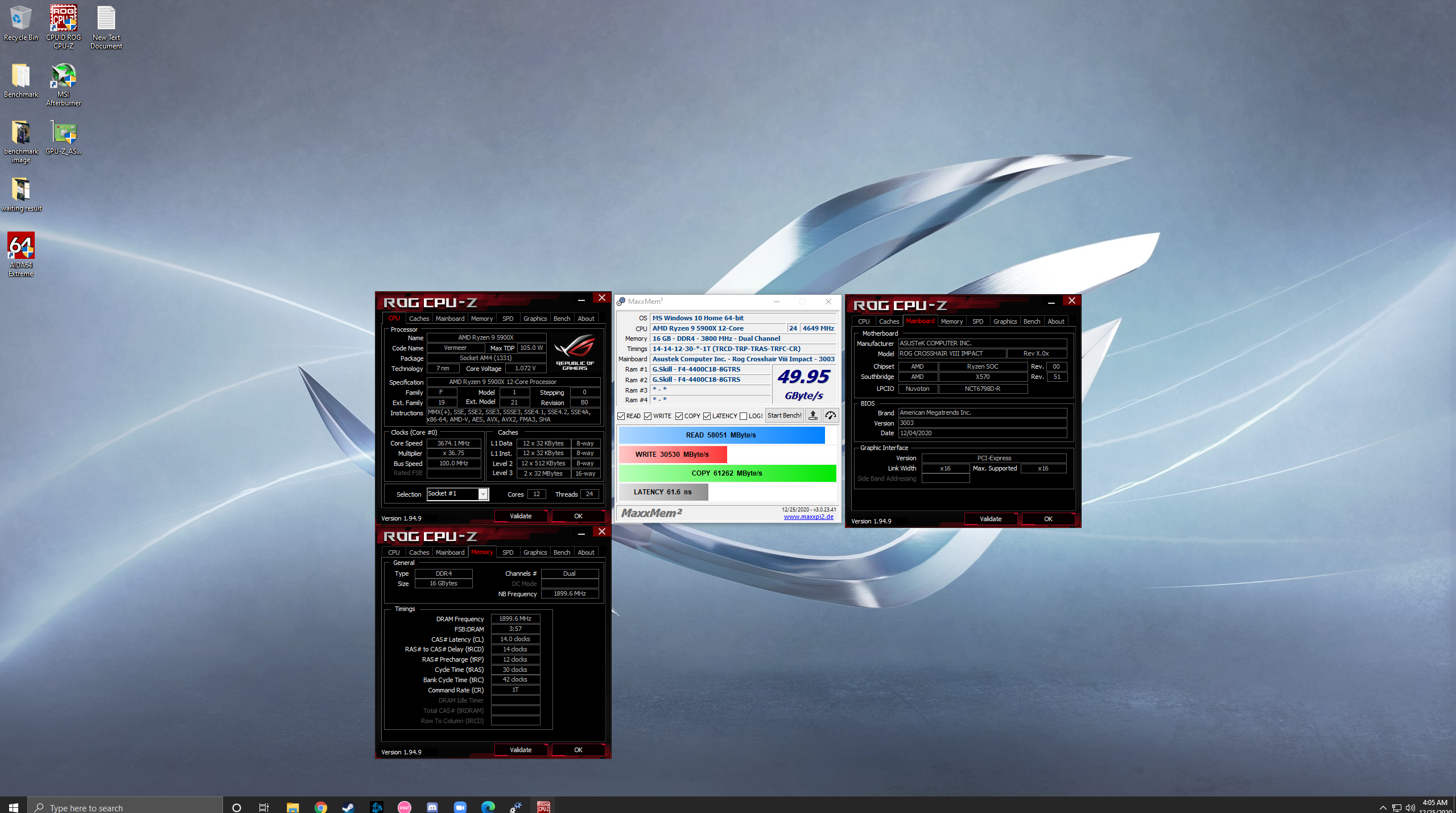
Task: Open New Text Document on desktop
Action: (106, 27)
